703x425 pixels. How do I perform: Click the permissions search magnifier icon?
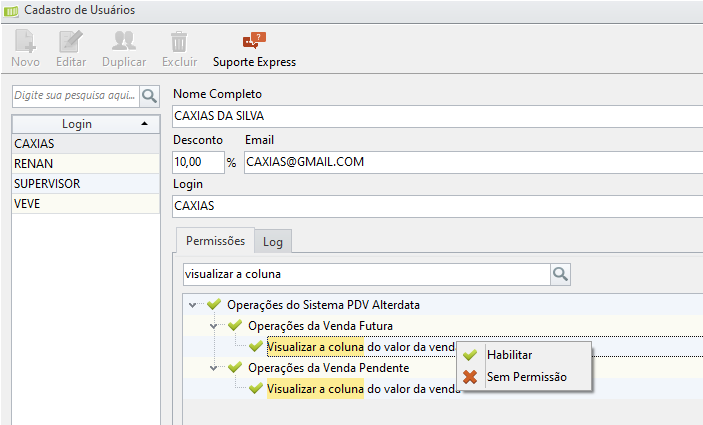tap(560, 273)
